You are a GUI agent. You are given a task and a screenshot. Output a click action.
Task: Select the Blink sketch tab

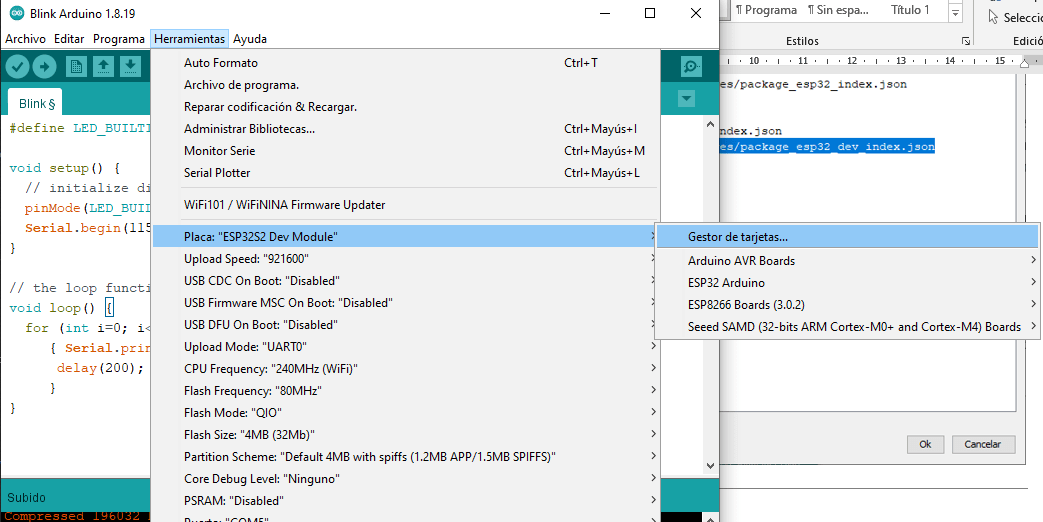coord(35,104)
